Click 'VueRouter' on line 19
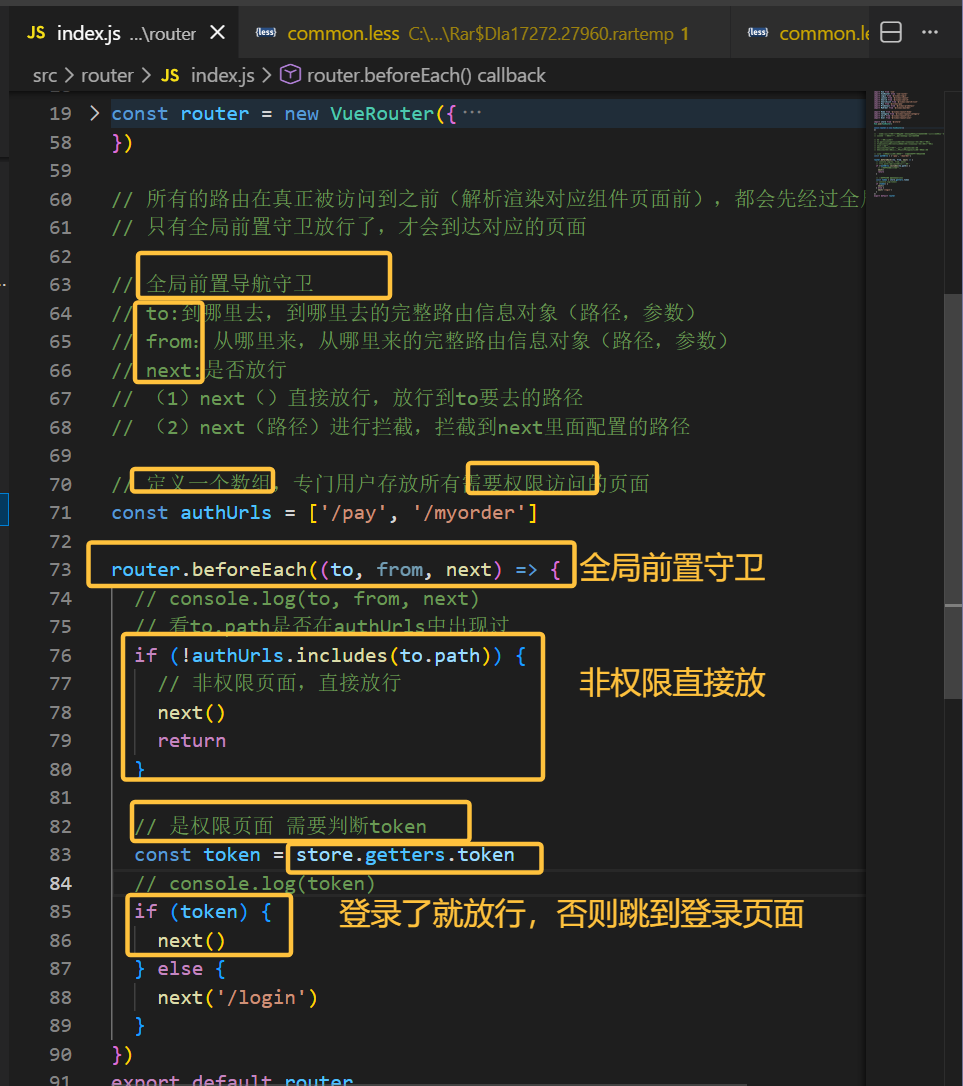Image resolution: width=963 pixels, height=1086 pixels. (x=382, y=113)
